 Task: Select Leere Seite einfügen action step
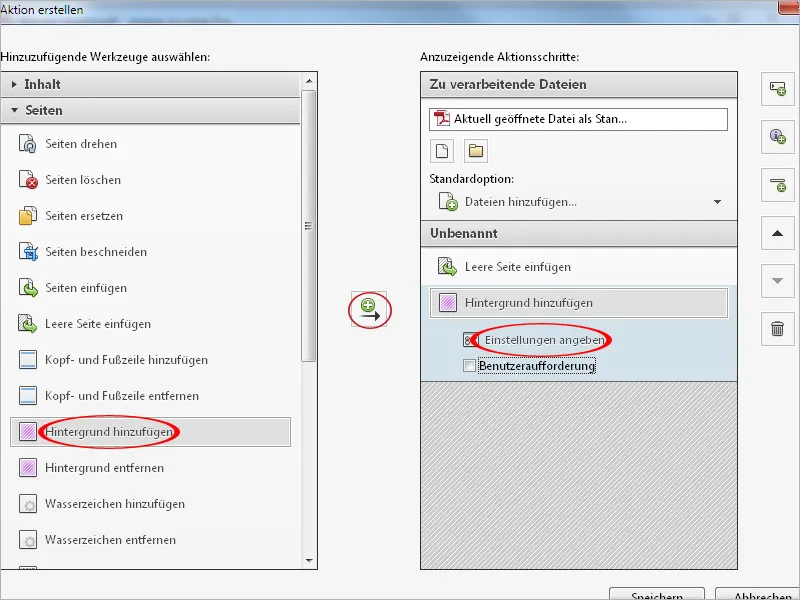tap(579, 267)
